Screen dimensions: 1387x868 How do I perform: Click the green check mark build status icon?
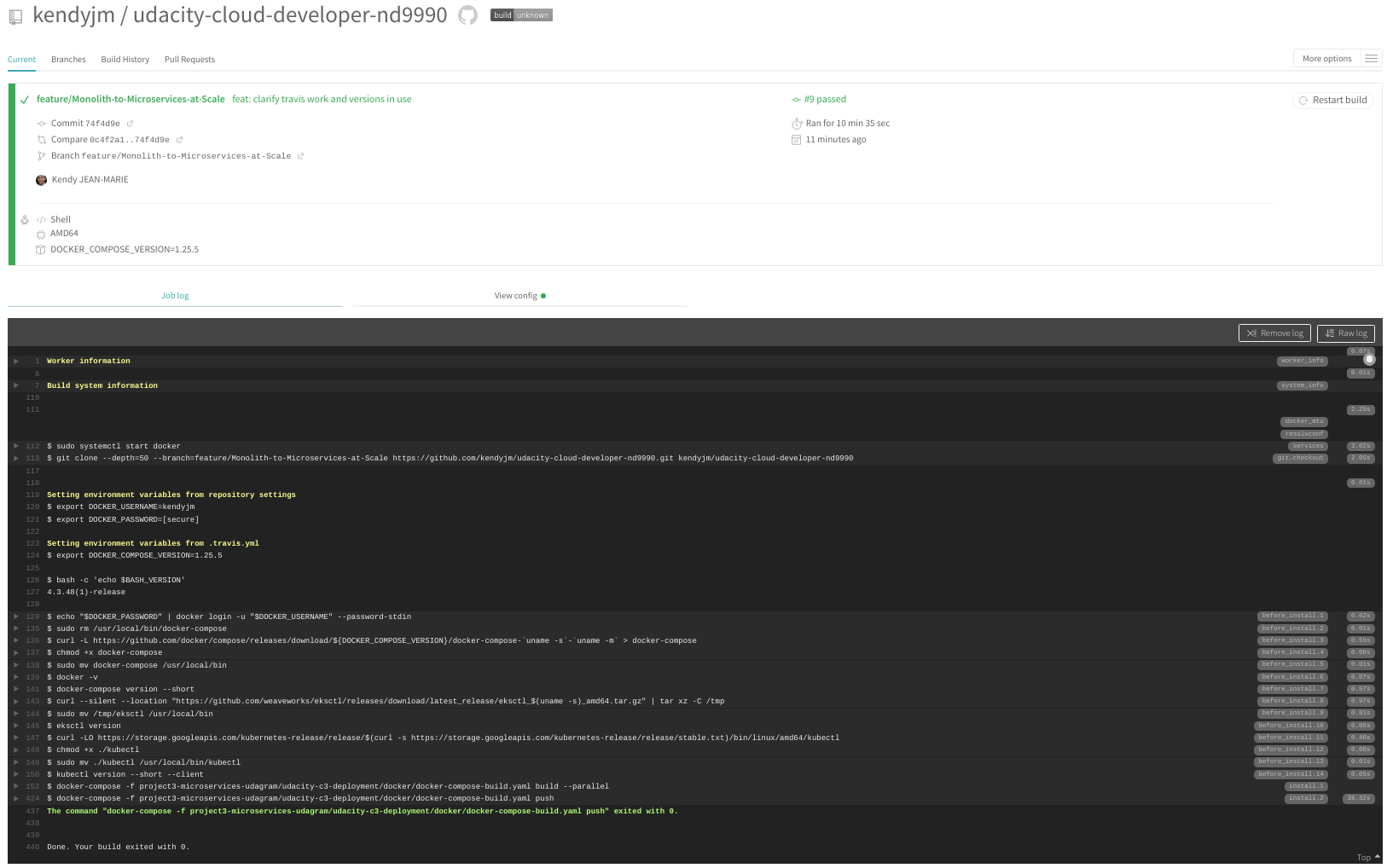25,100
